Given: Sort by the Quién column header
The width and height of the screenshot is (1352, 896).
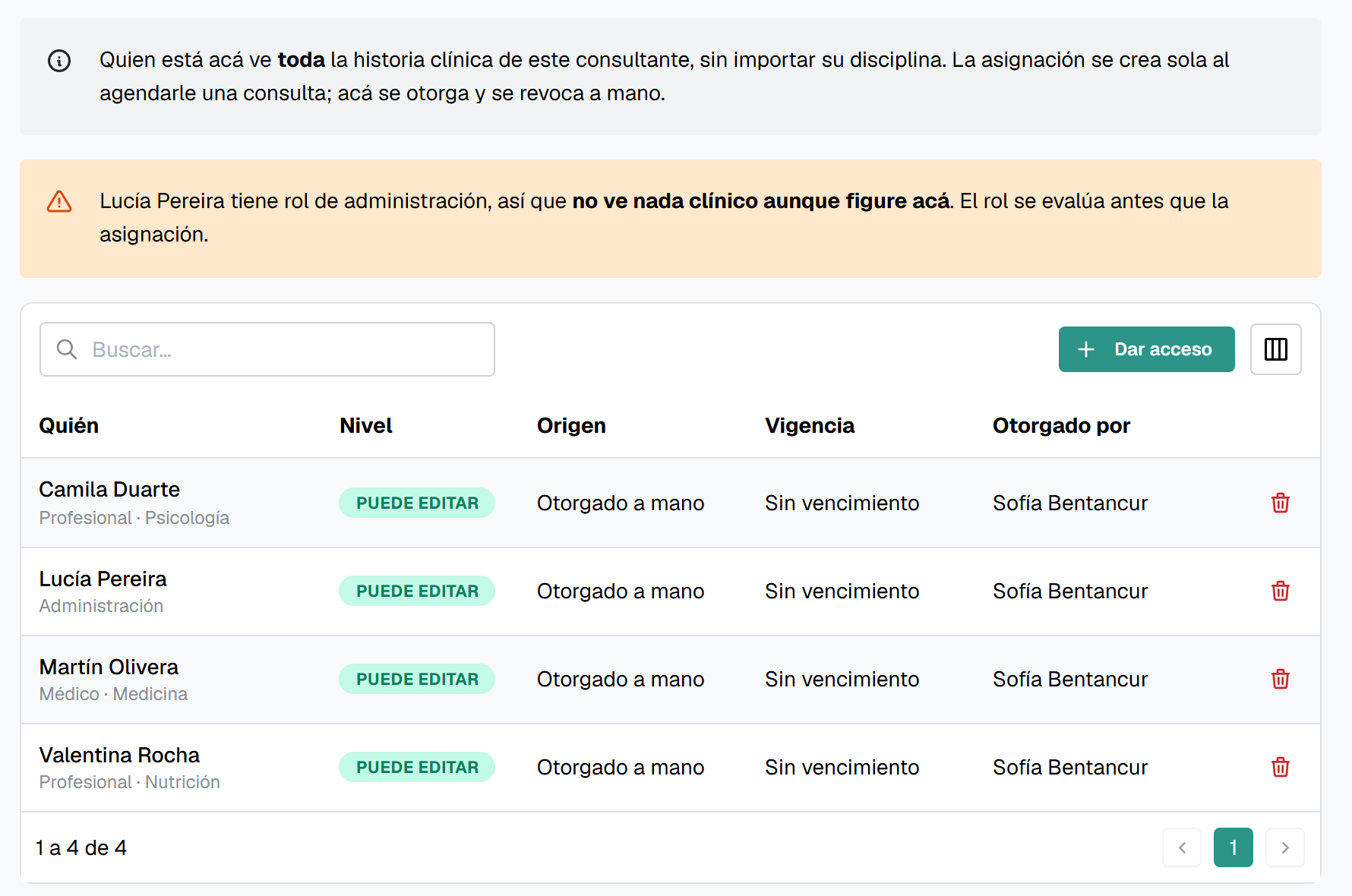Looking at the screenshot, I should 69,425.
